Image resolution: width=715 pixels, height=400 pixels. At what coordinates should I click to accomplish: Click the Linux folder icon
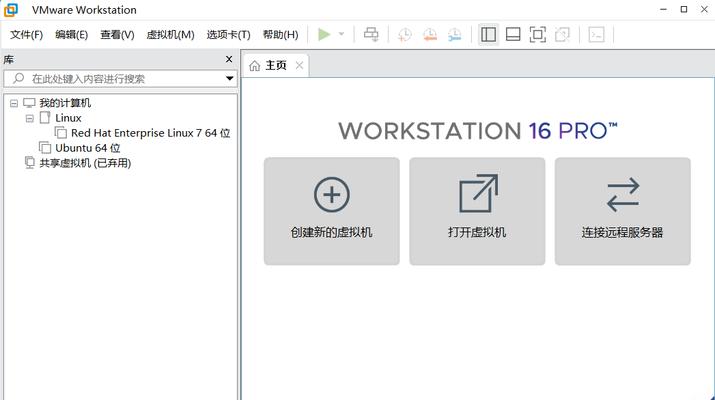coord(45,118)
